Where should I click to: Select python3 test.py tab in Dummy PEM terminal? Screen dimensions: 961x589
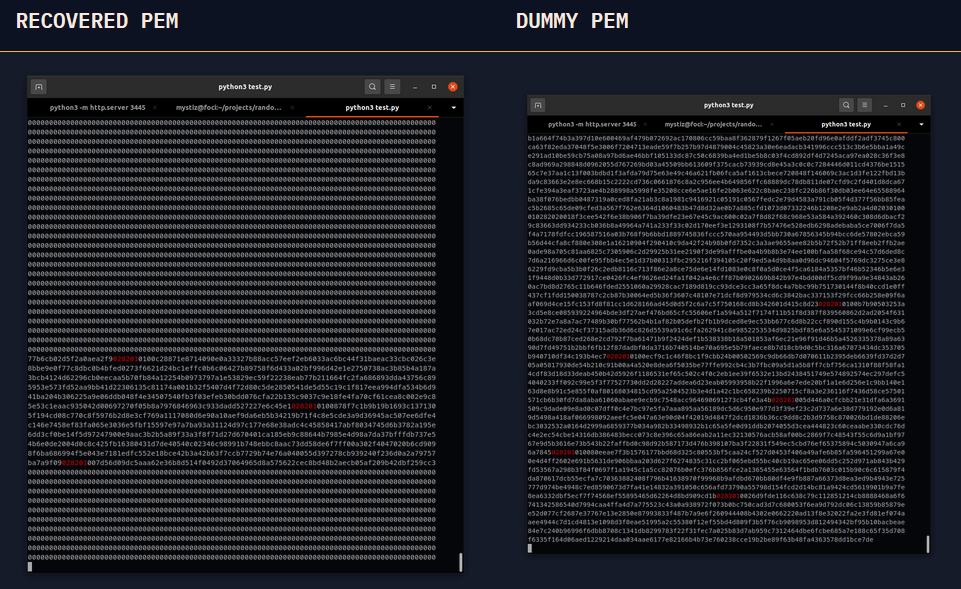pos(846,124)
